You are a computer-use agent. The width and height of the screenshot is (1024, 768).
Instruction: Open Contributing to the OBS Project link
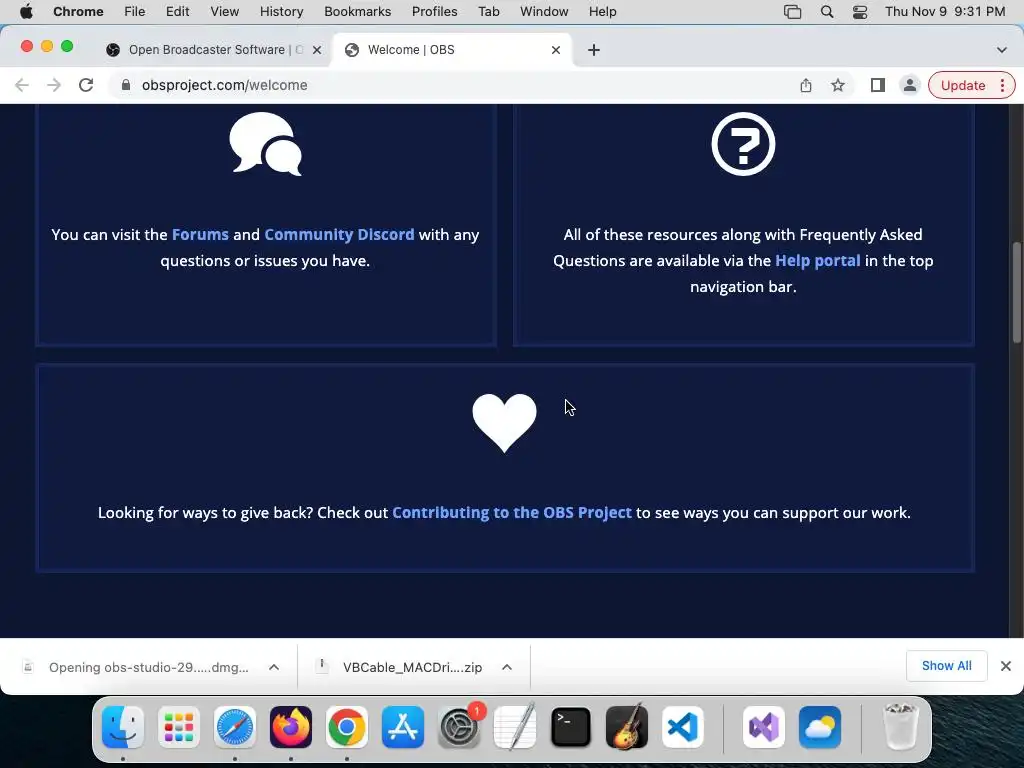click(512, 513)
